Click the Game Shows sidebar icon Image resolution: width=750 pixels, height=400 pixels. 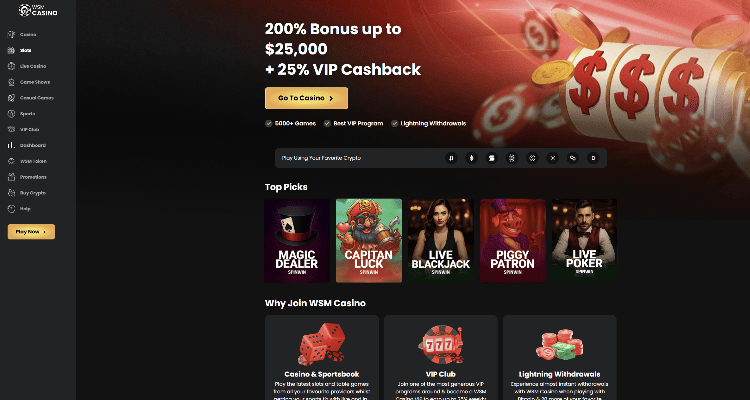[11, 82]
